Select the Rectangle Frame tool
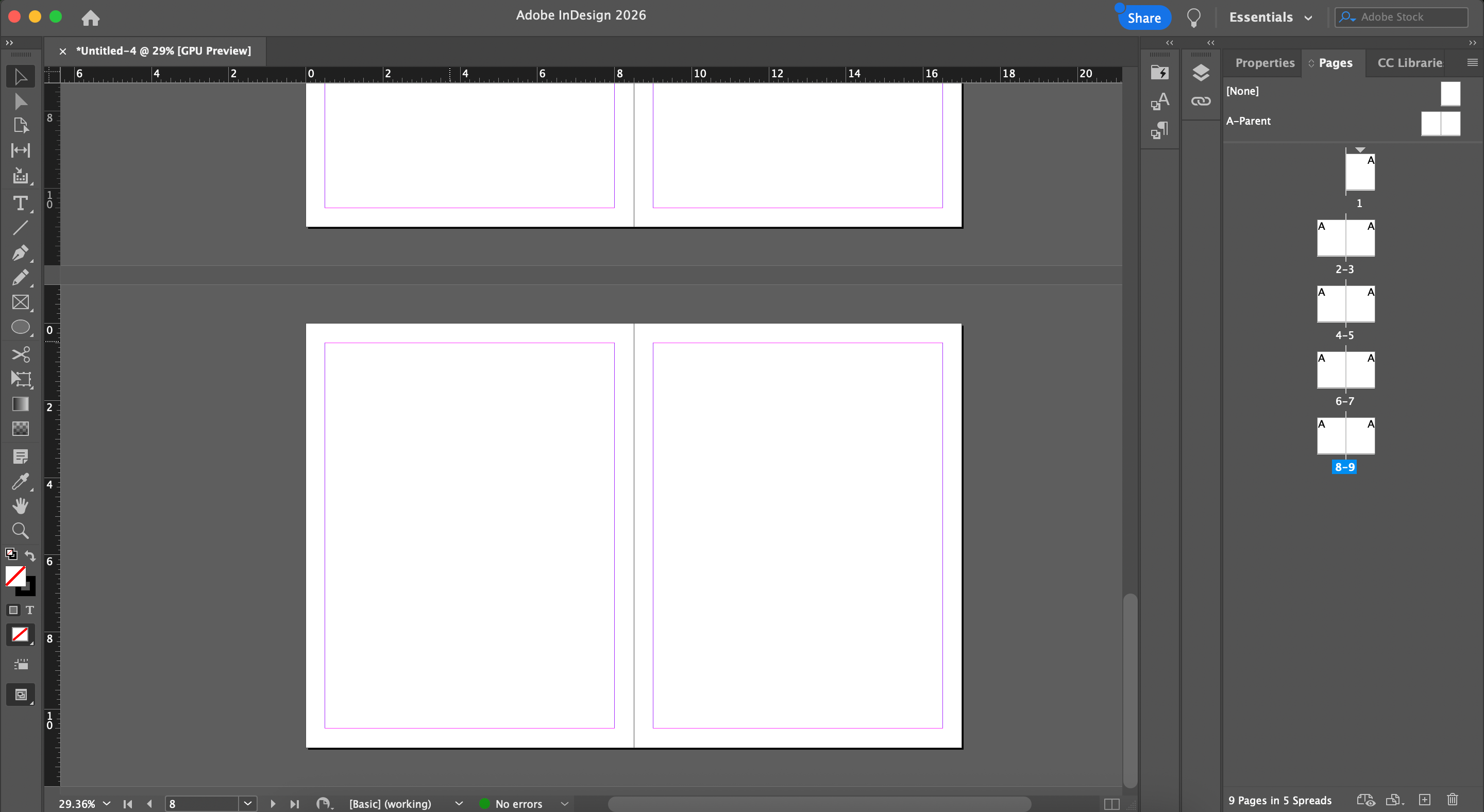Viewport: 1484px width, 812px height. (20, 302)
